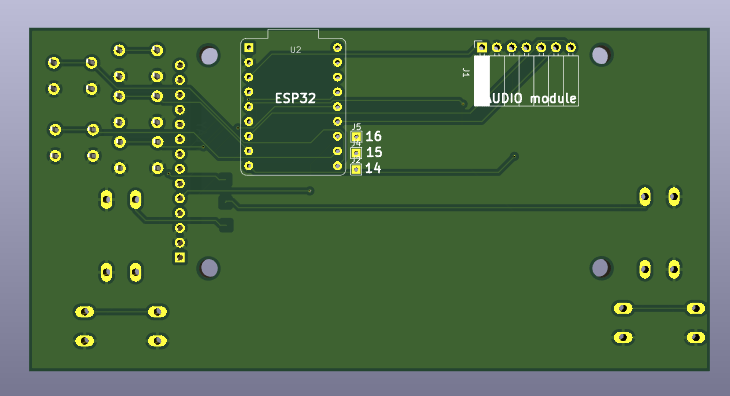Click the white filled rectangle on audio module
Screen dimensions: 730x396
click(x=482, y=81)
